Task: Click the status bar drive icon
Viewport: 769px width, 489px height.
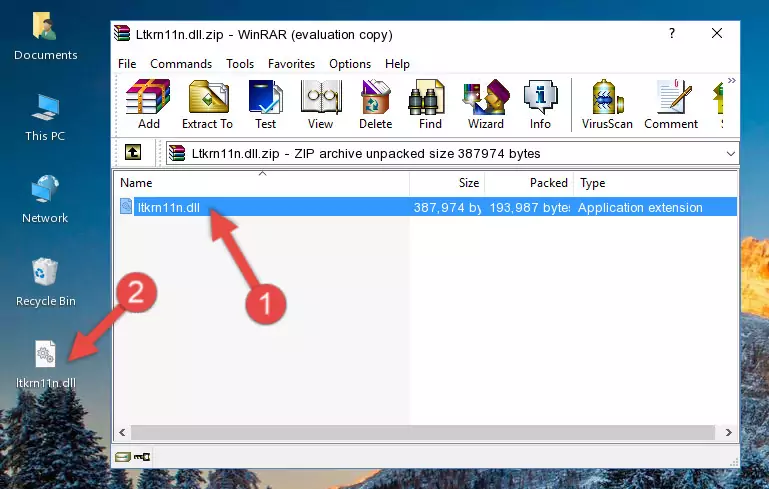Action: click(x=123, y=457)
